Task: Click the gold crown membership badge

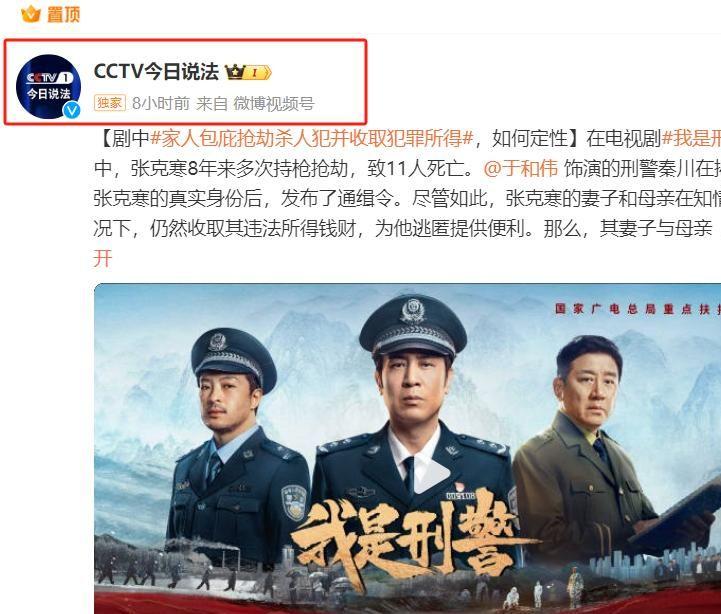Action: [248, 72]
